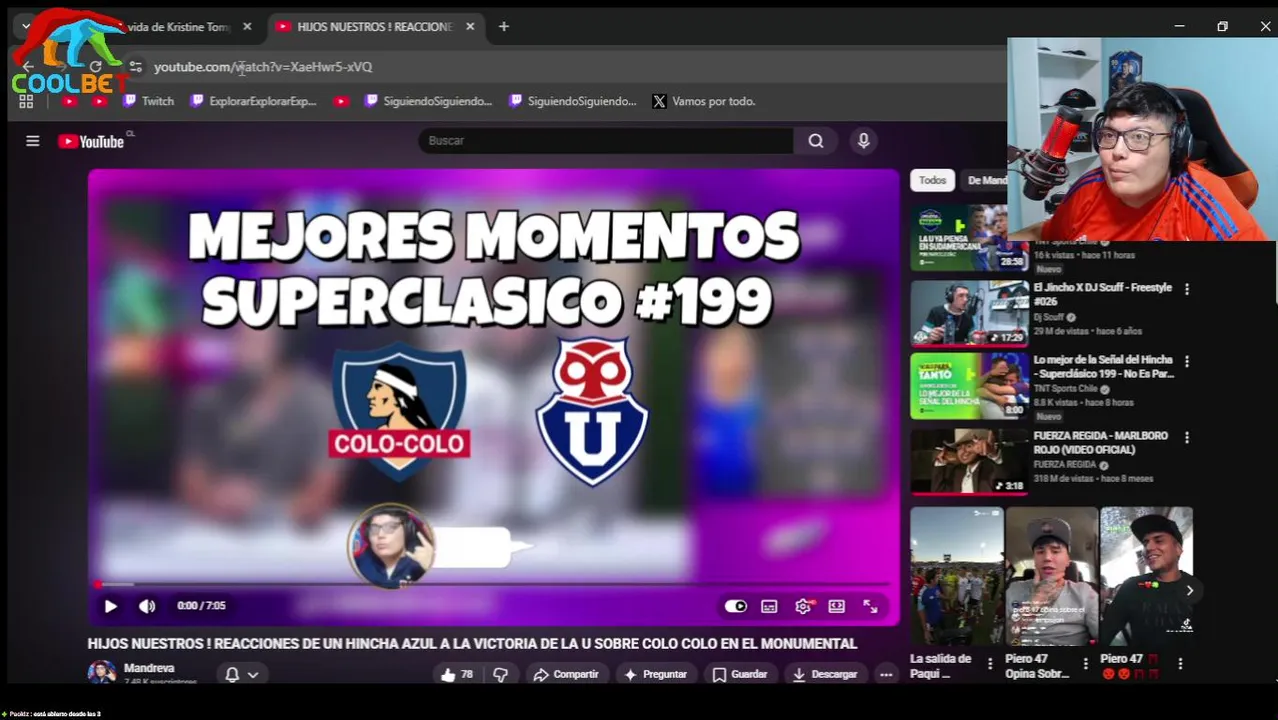The height and width of the screenshot is (720, 1278).
Task: Seek on the video progress bar
Action: click(x=494, y=584)
